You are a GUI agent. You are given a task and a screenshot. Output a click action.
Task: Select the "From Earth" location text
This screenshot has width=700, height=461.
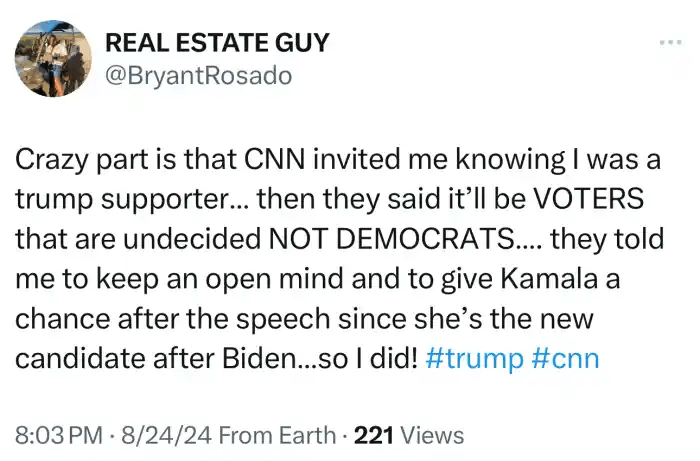pos(276,435)
